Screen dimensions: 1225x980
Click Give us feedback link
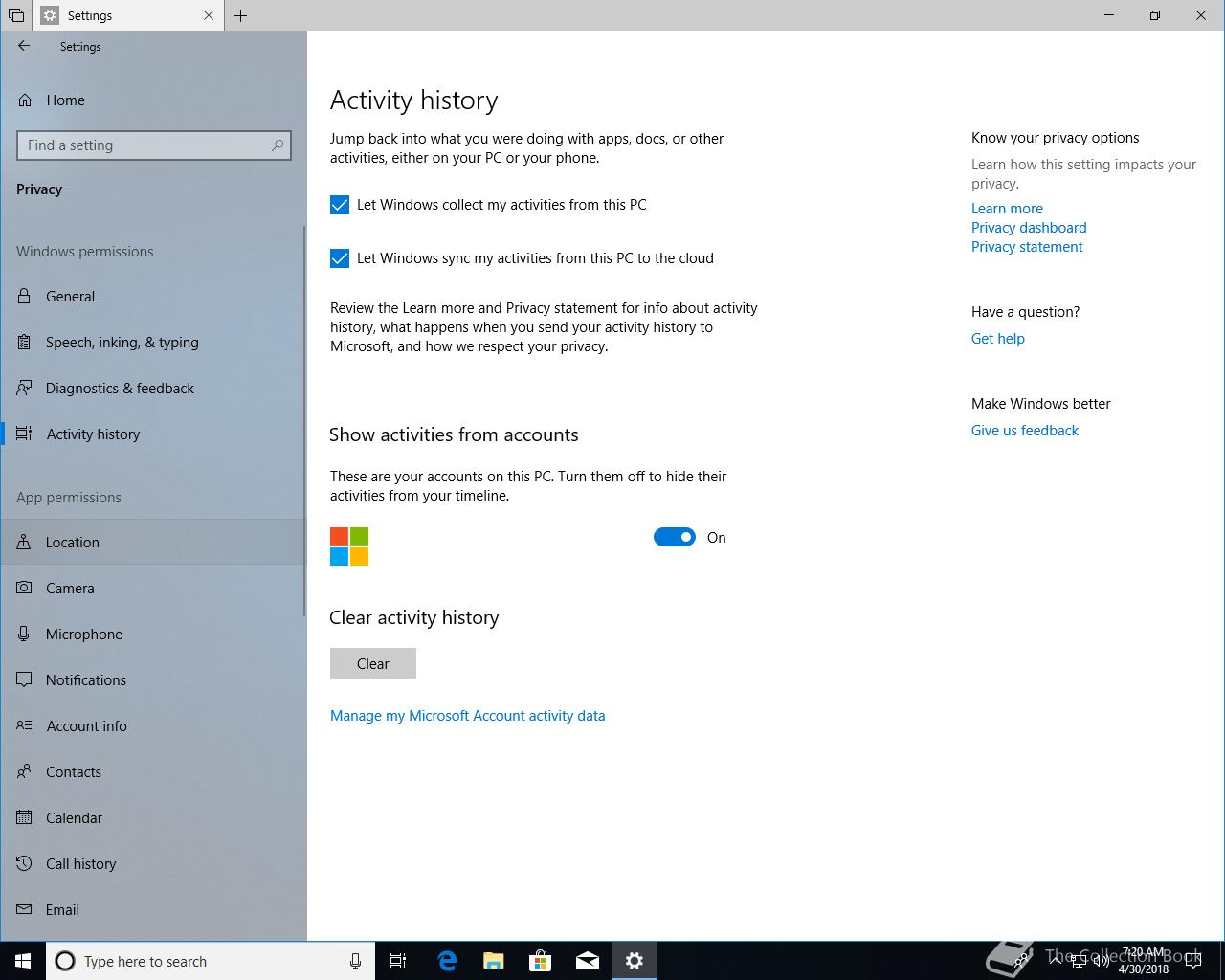(1024, 430)
